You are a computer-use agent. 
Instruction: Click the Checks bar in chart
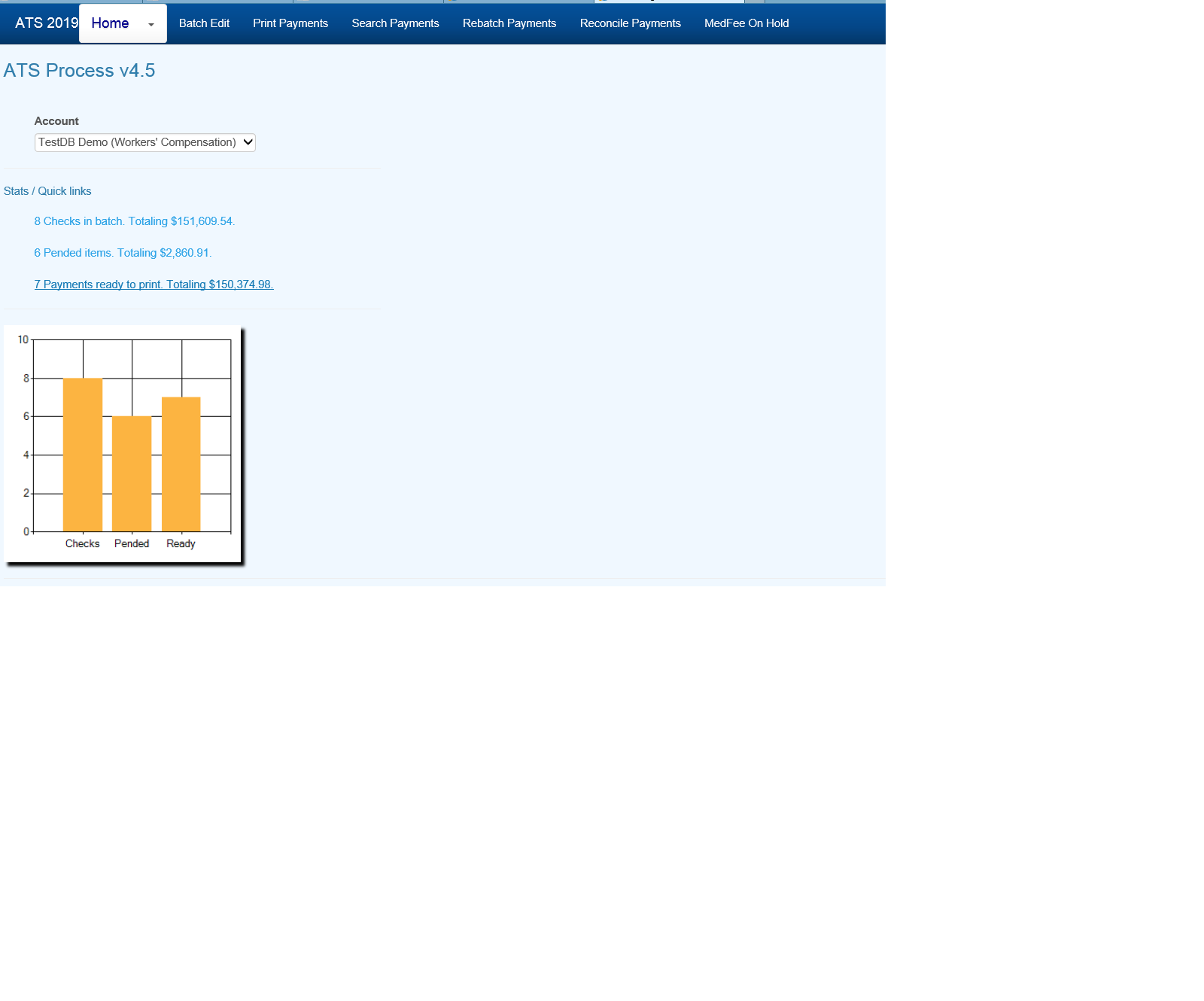83,455
